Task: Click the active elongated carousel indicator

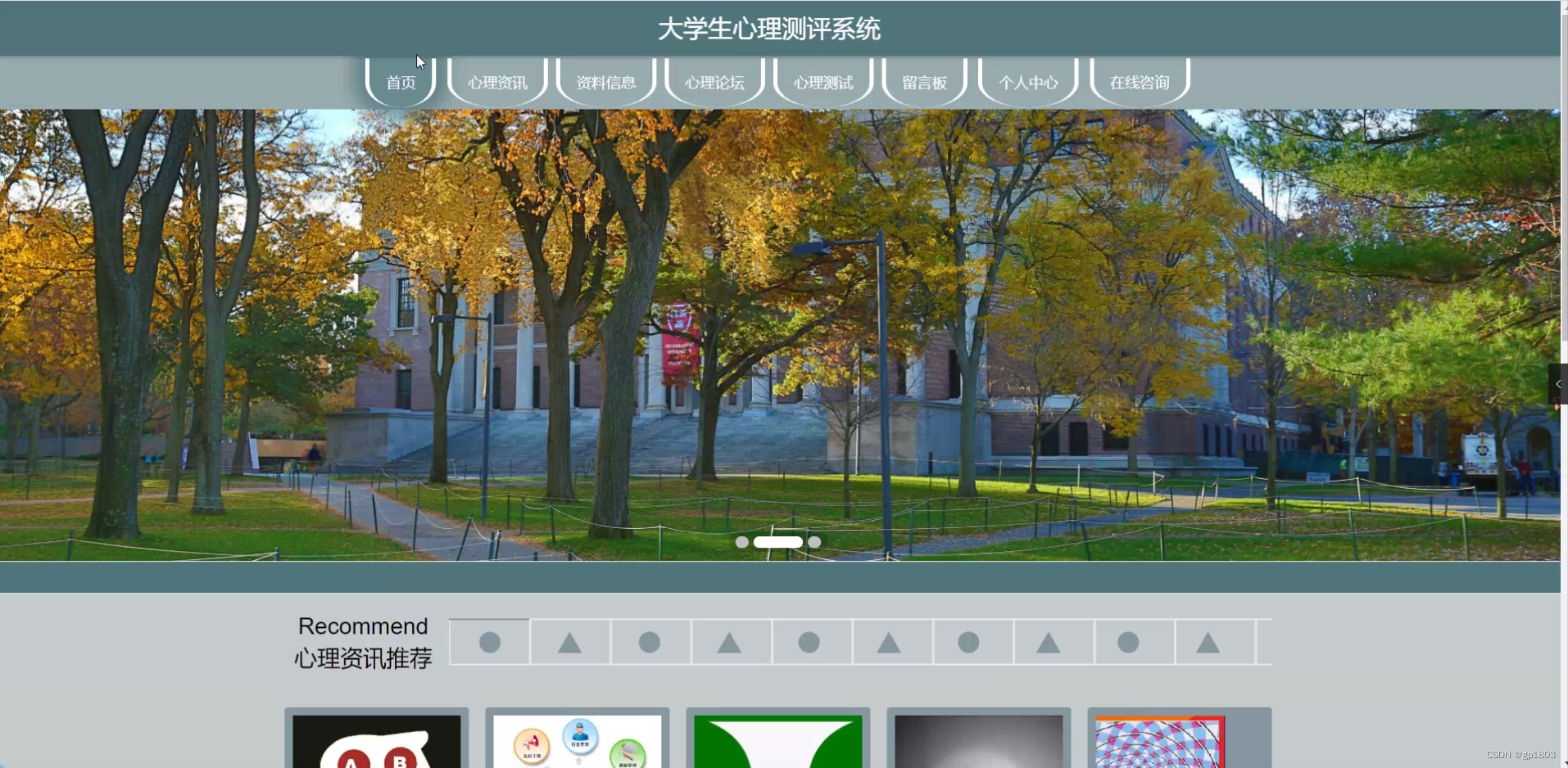Action: coord(778,542)
